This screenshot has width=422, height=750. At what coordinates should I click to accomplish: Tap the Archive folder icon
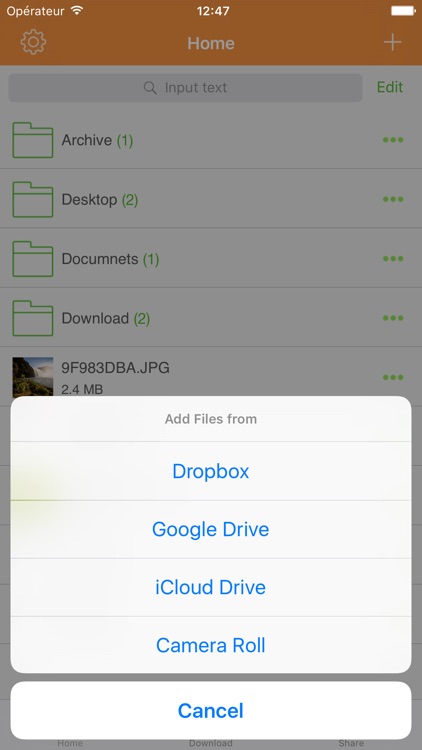[x=33, y=140]
